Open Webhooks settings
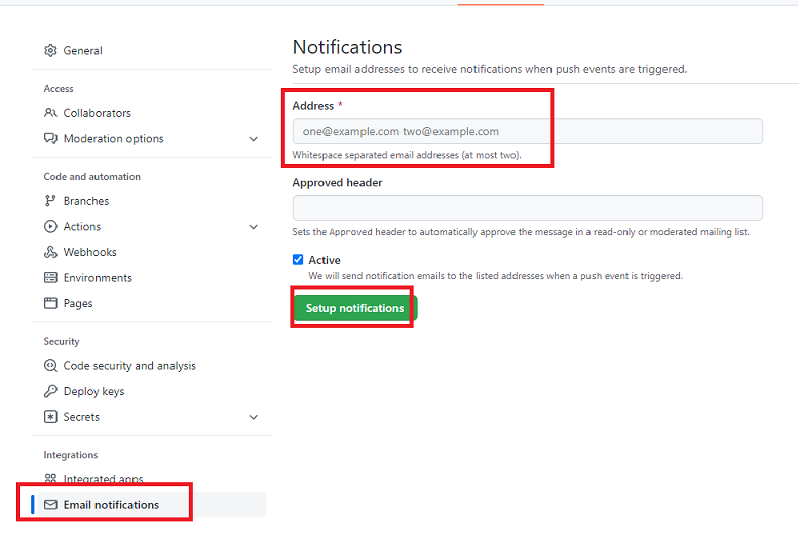 pyautogui.click(x=90, y=252)
